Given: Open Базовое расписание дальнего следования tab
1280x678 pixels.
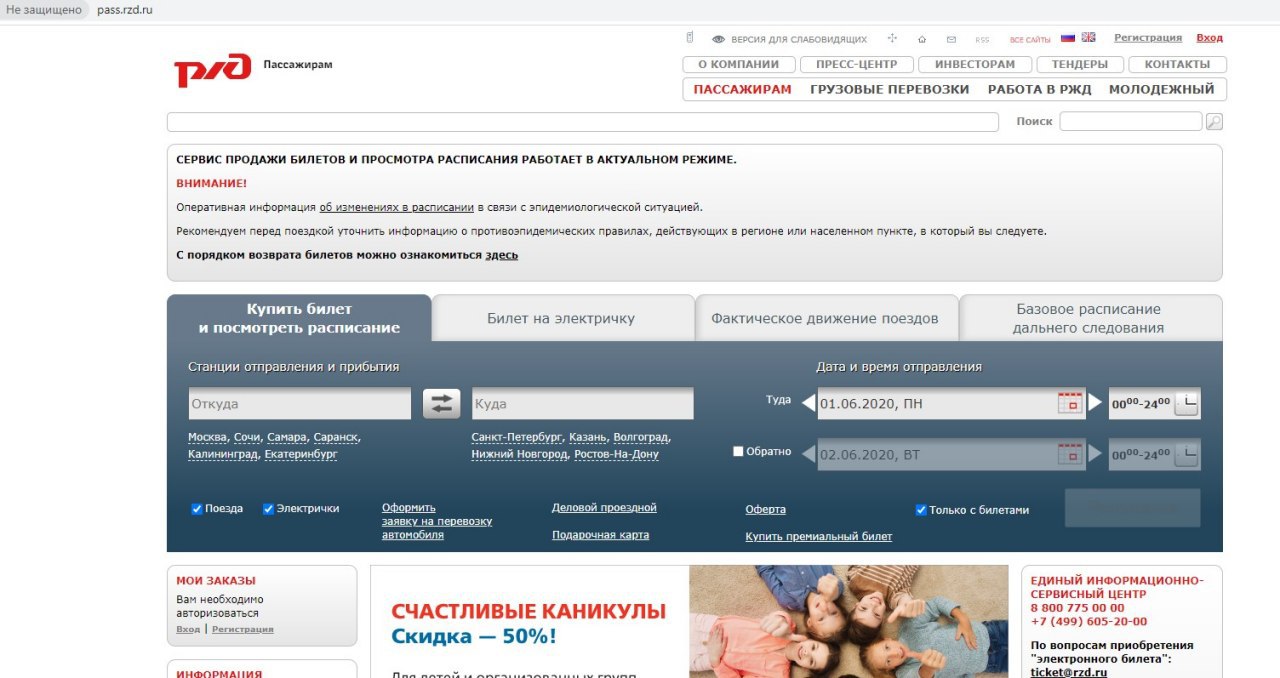Looking at the screenshot, I should pyautogui.click(x=1089, y=318).
